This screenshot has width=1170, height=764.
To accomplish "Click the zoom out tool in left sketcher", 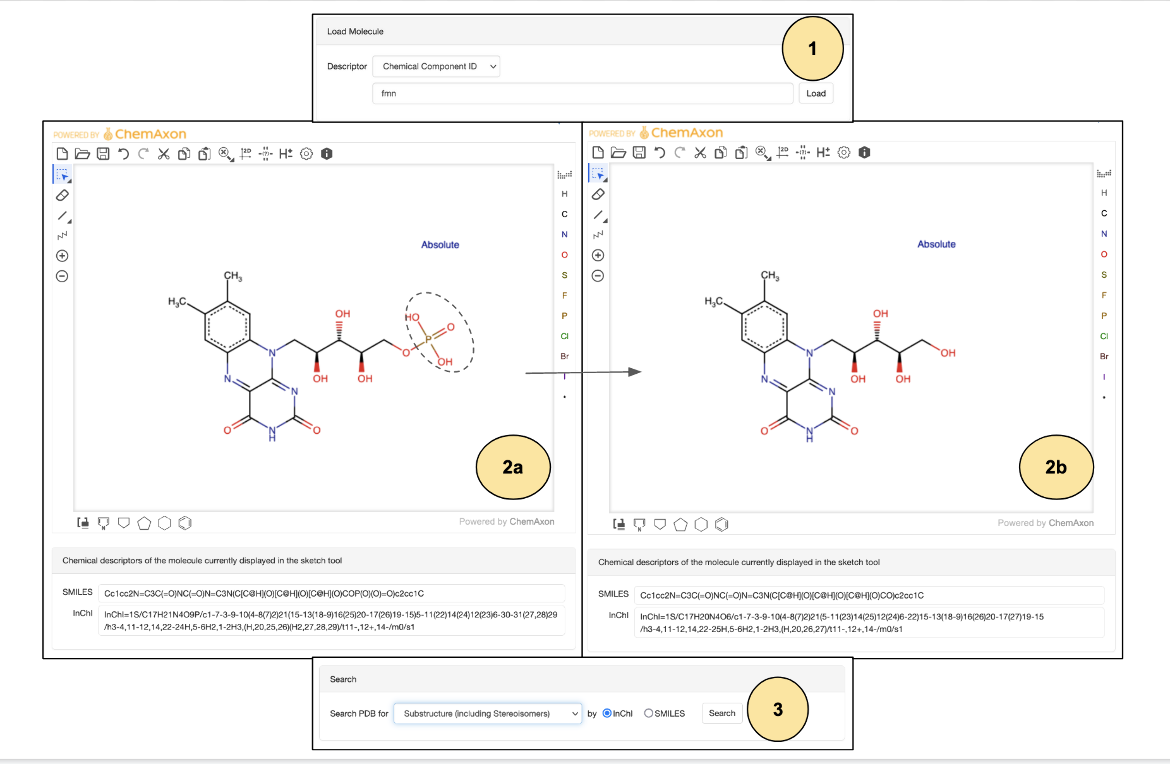I will (62, 276).
